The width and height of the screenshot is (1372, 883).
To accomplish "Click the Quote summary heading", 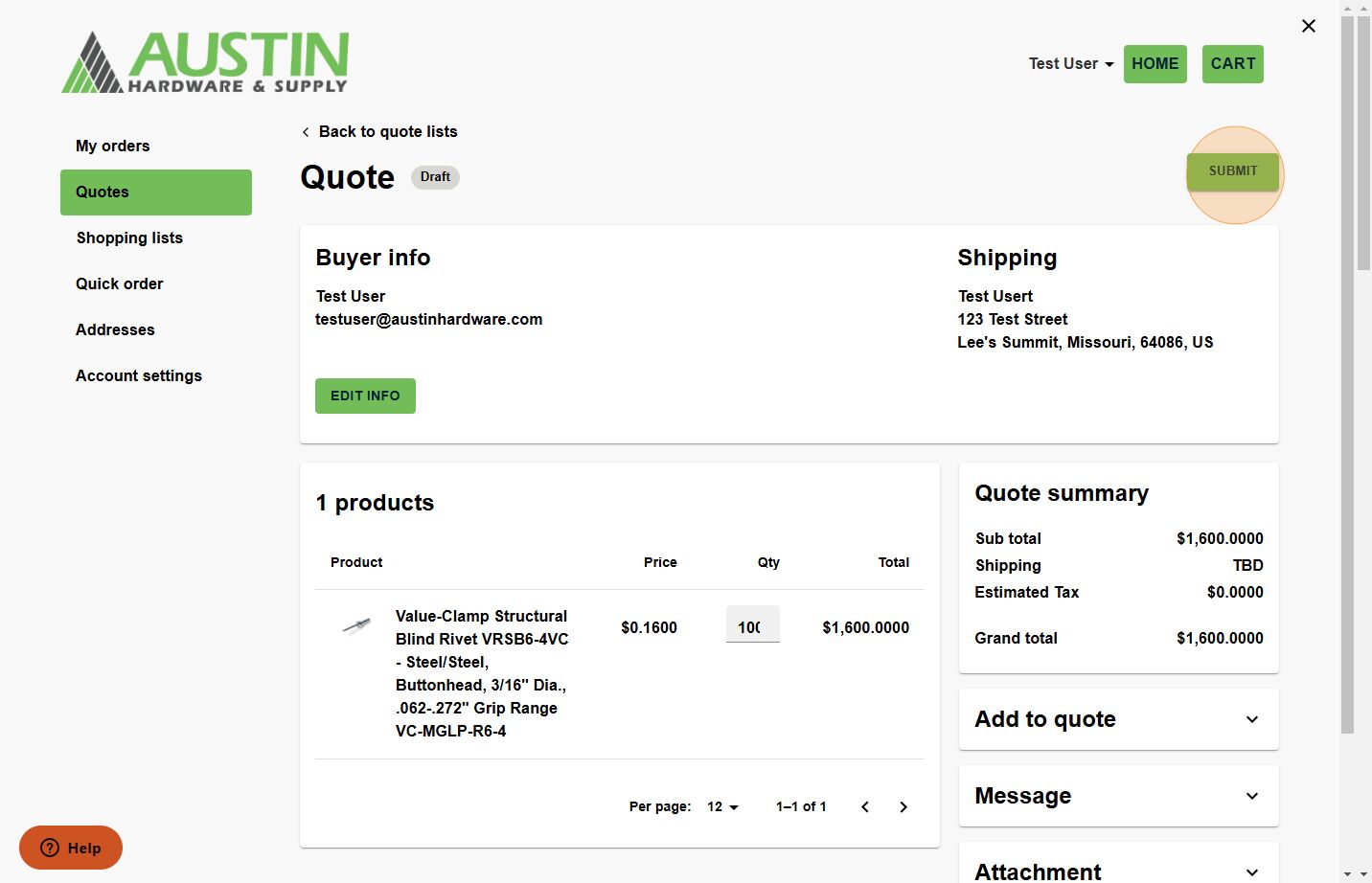I will (x=1062, y=493).
